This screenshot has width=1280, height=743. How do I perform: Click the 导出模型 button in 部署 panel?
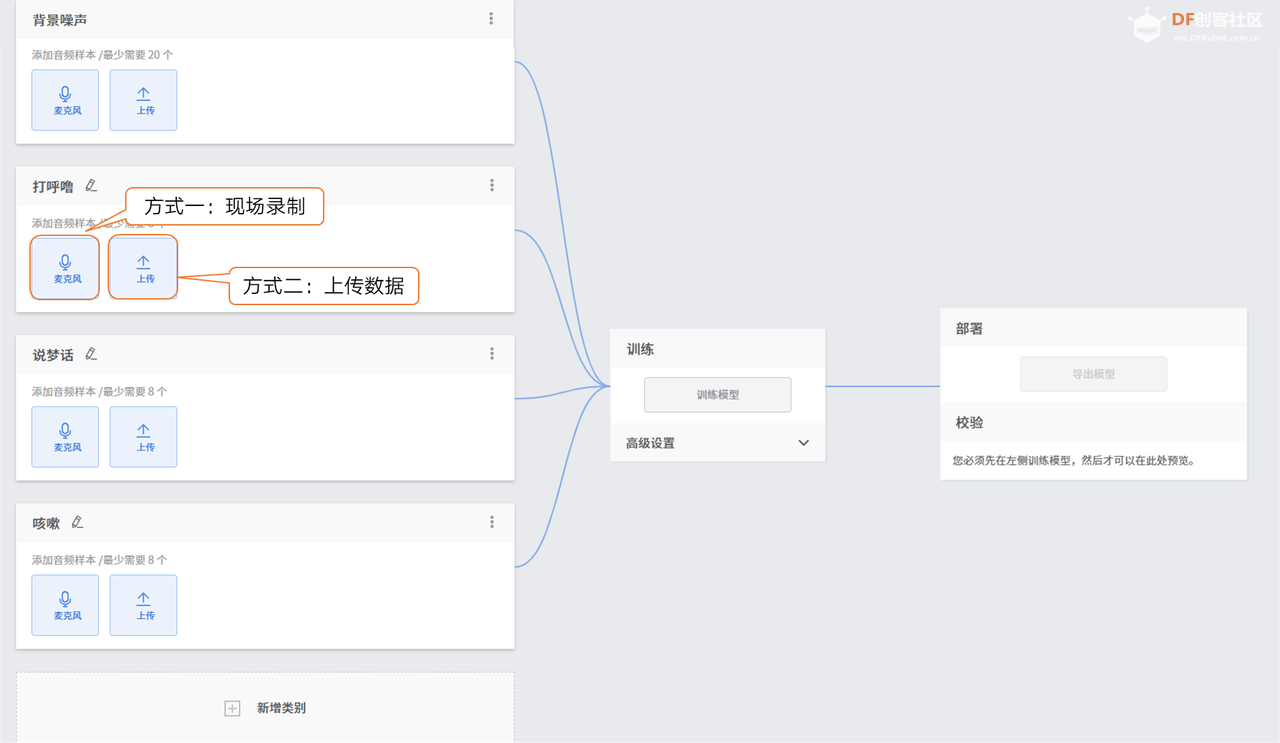point(1093,374)
